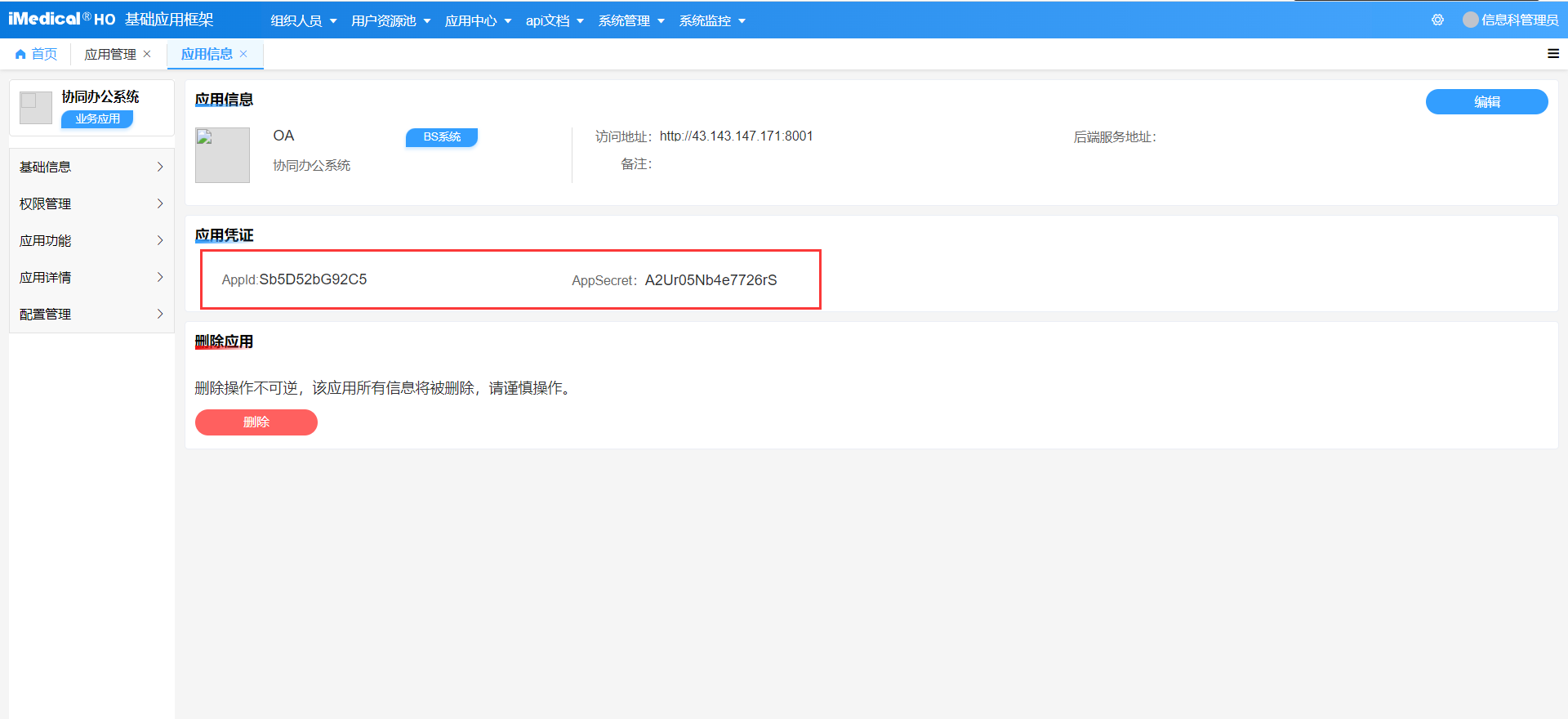The width and height of the screenshot is (1568, 719).
Task: Click the home icon on the 首页 tab
Action: pyautogui.click(x=20, y=54)
